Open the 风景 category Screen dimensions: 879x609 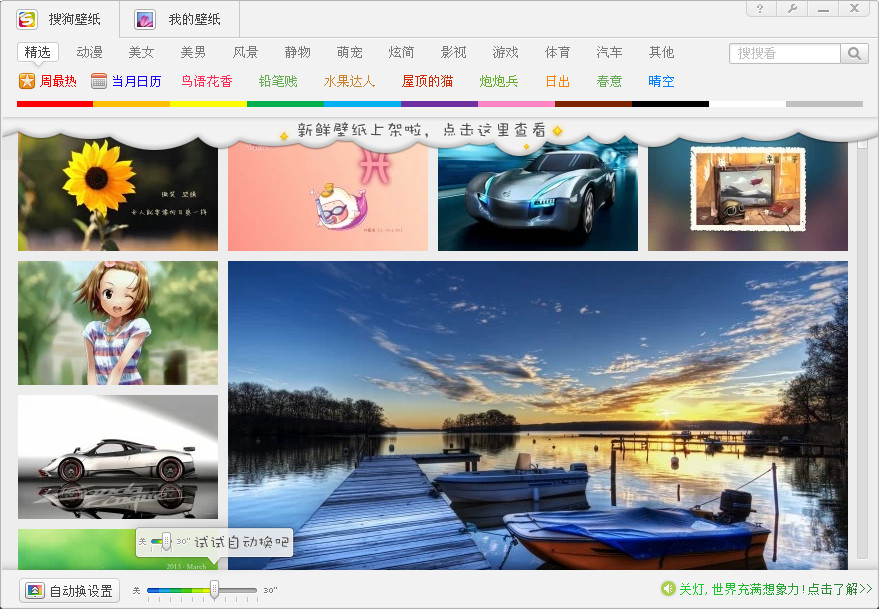245,53
